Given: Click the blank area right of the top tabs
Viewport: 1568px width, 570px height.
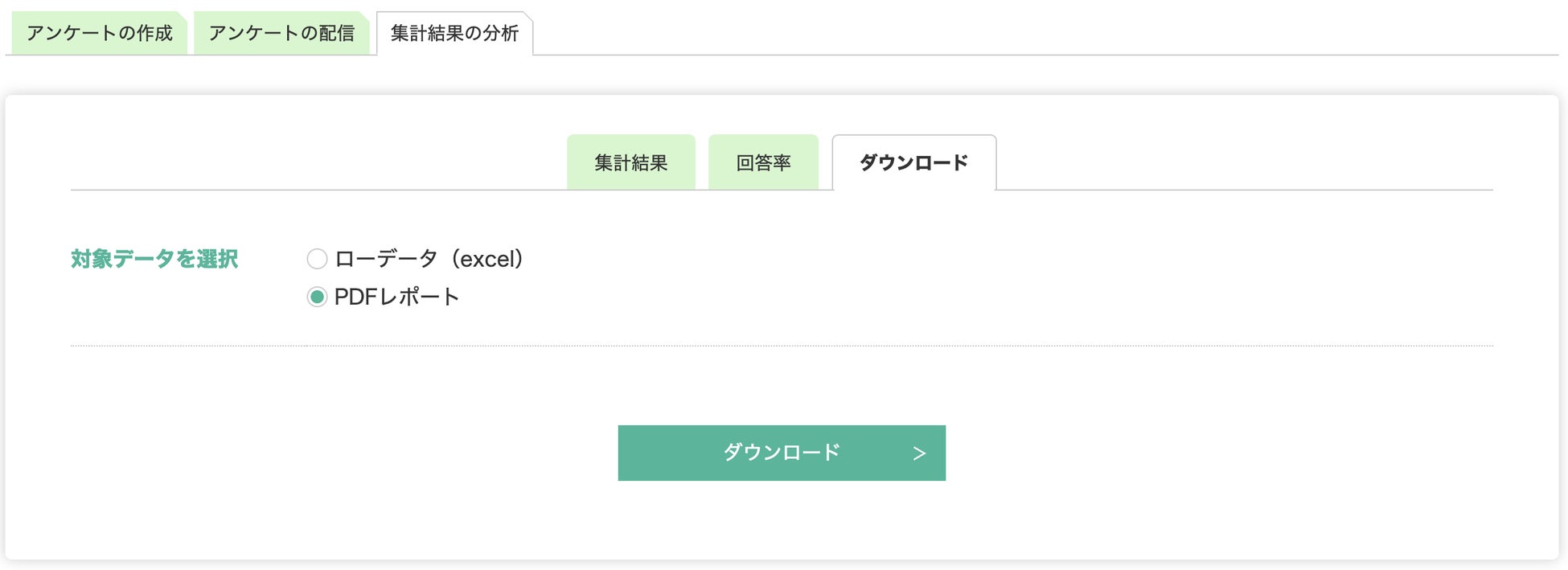Looking at the screenshot, I should pos(1045,32).
